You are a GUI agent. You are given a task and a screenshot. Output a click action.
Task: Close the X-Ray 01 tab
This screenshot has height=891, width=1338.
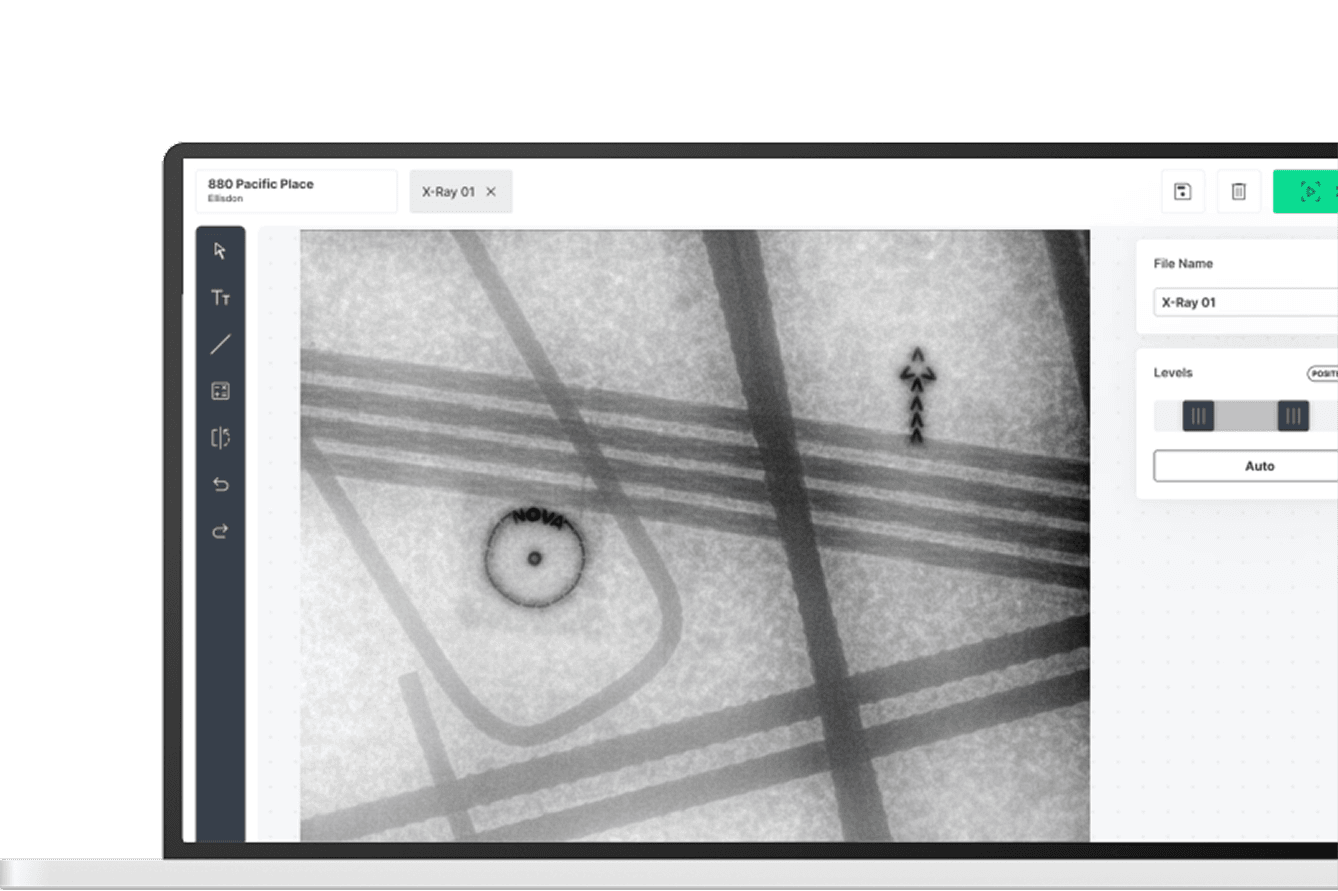(x=490, y=192)
